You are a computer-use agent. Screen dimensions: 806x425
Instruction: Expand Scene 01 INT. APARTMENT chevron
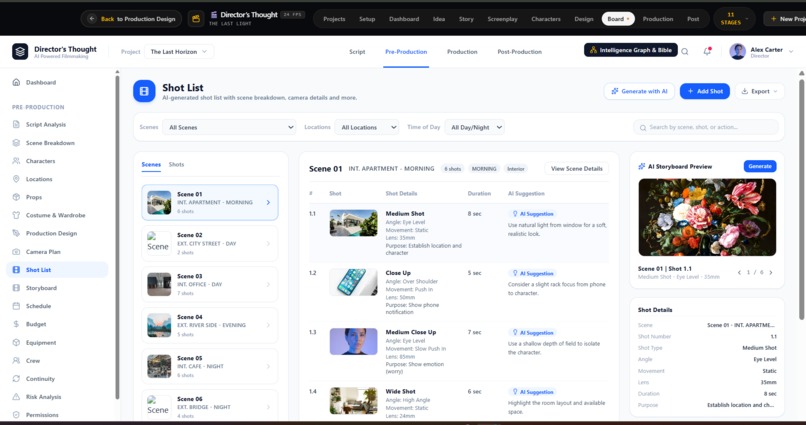pos(268,202)
